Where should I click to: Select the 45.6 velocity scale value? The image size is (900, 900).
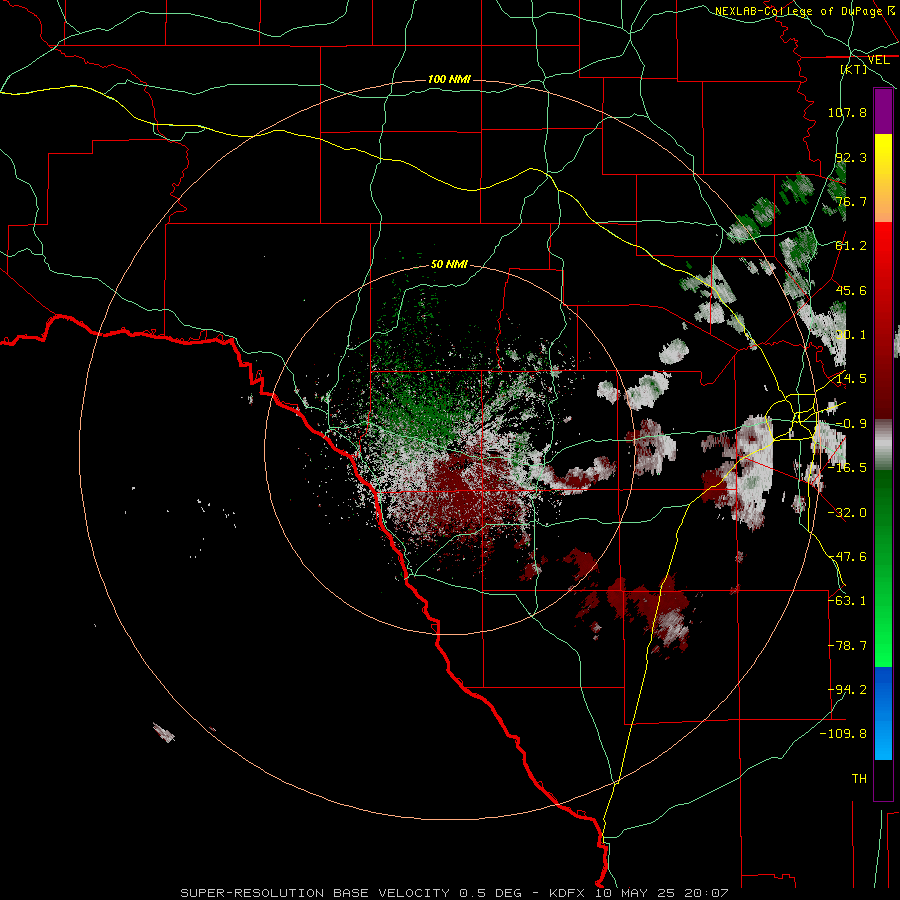tap(851, 290)
